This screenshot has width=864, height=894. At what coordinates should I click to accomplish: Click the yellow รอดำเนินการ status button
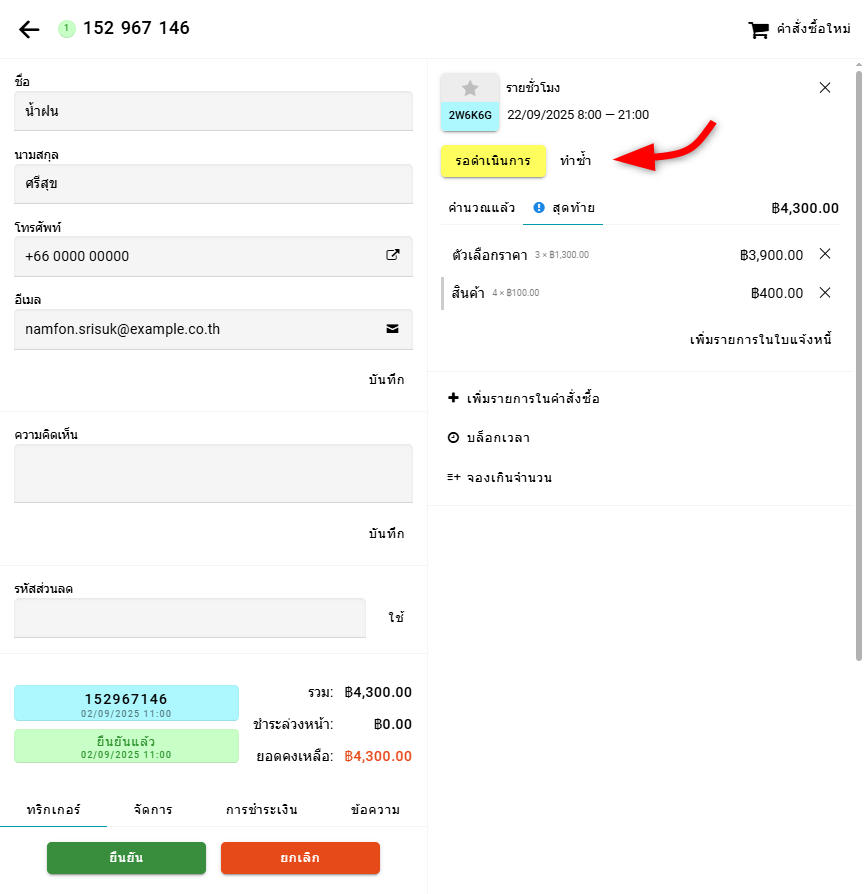tap(493, 160)
